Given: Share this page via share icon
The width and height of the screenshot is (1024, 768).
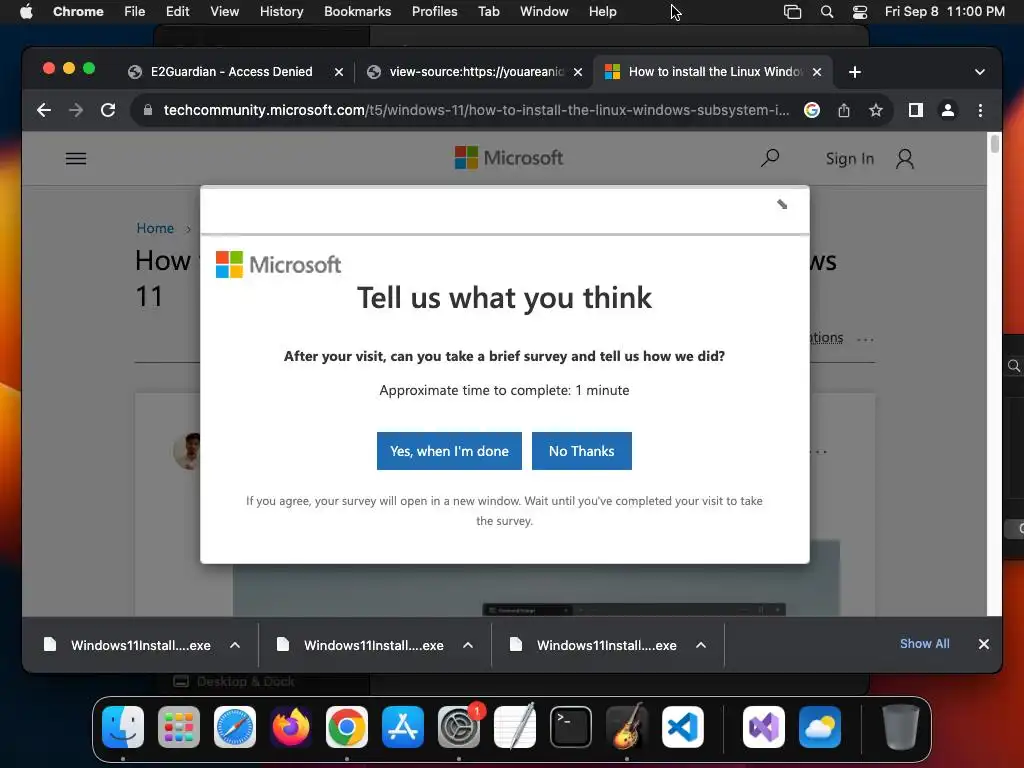Looking at the screenshot, I should [x=844, y=110].
